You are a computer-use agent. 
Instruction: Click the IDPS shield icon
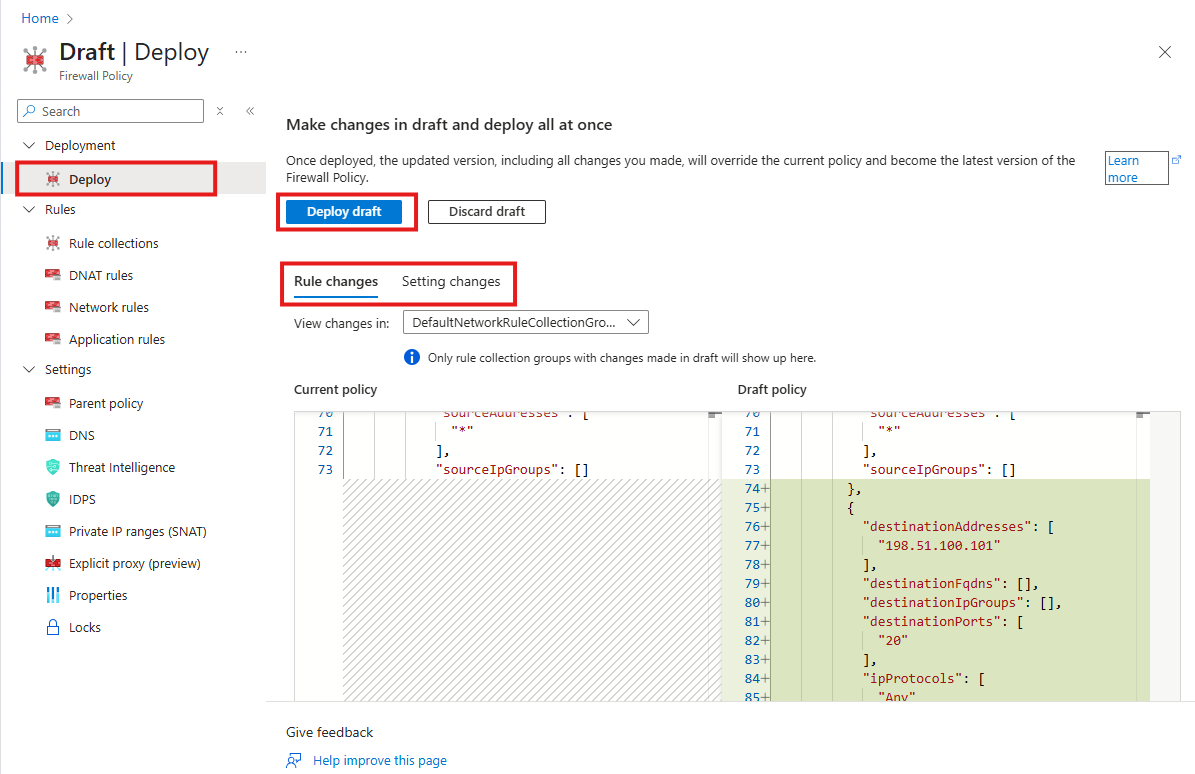point(53,499)
